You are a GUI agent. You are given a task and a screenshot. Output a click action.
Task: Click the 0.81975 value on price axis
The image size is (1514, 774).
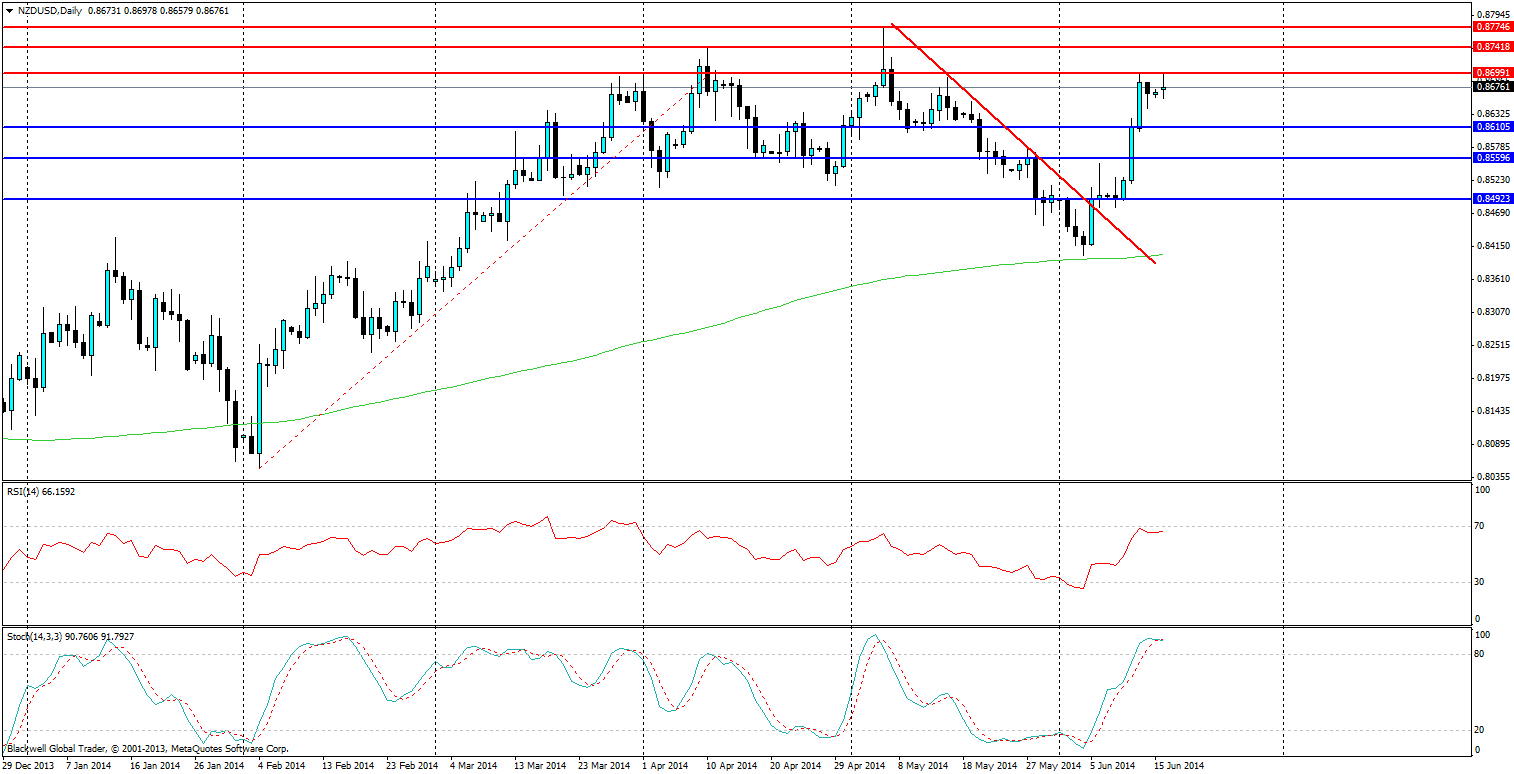coord(1494,378)
